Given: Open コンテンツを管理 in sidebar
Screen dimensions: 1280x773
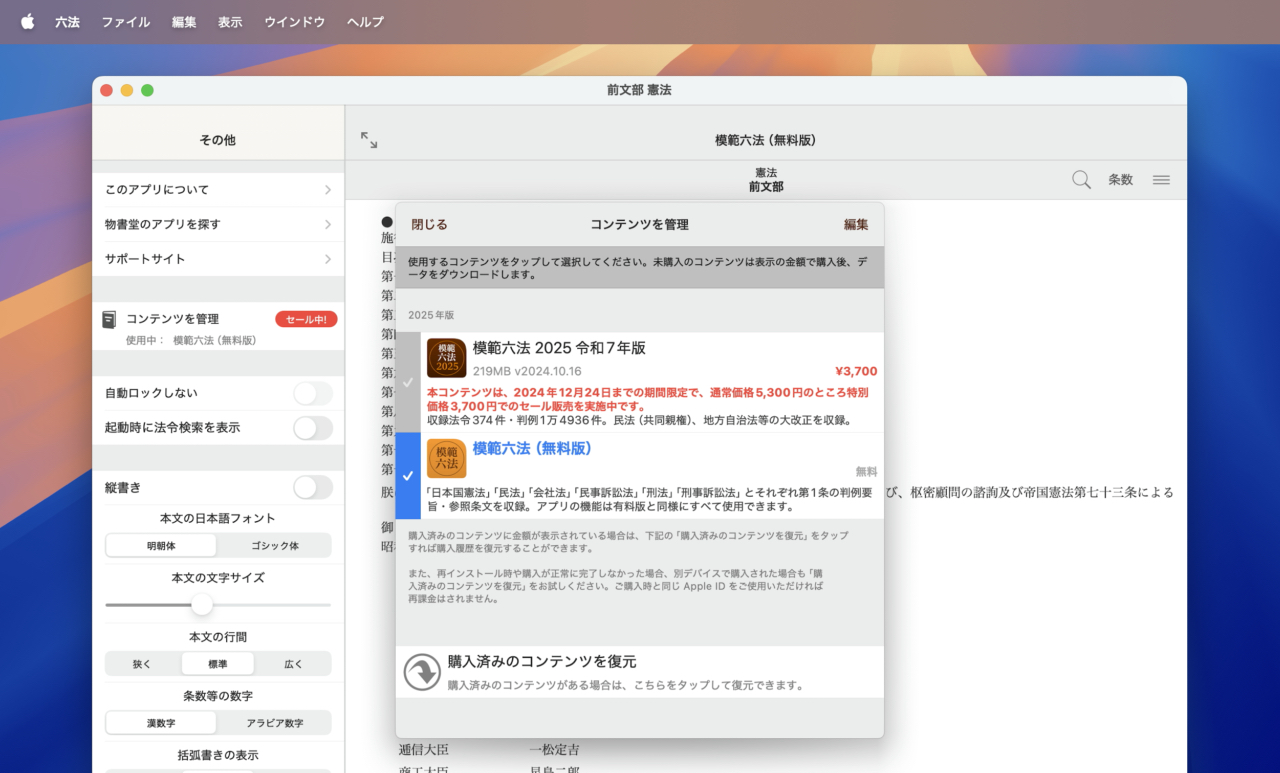Looking at the screenshot, I should pyautogui.click(x=218, y=329).
